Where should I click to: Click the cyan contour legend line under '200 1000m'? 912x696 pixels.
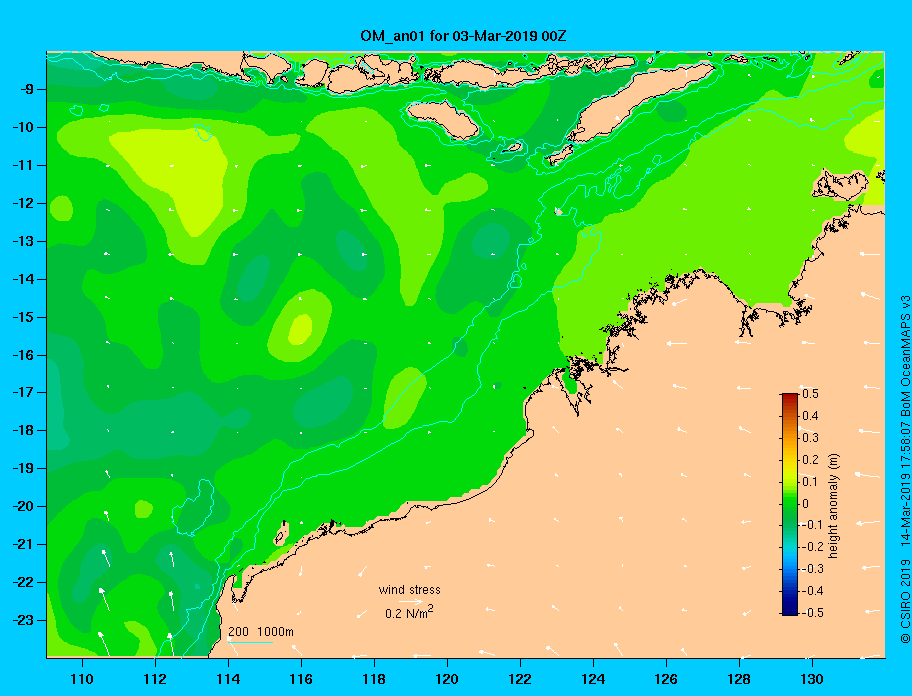coord(250,642)
